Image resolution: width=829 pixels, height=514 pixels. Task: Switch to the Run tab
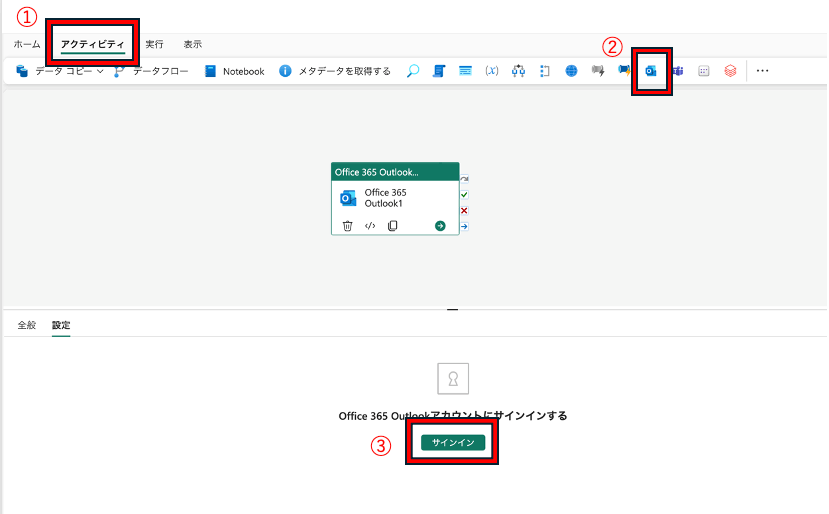(154, 44)
